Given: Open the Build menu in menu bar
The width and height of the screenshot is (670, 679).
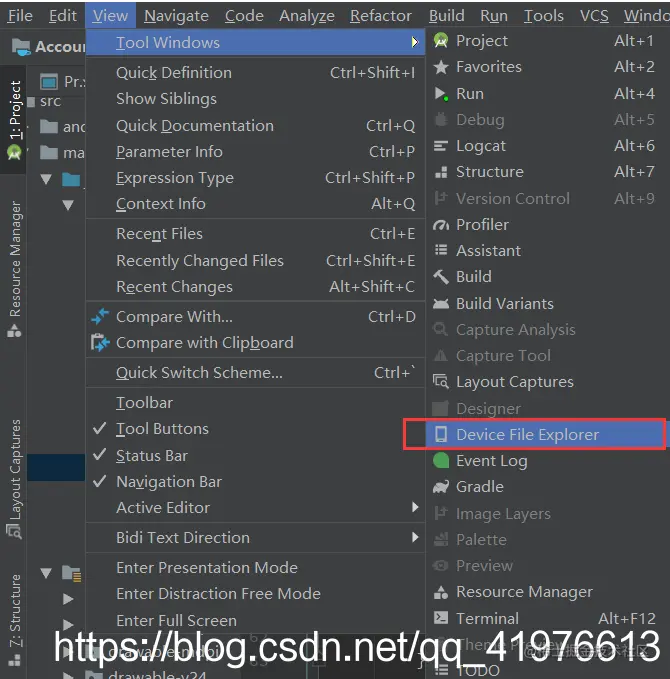Looking at the screenshot, I should tap(447, 16).
